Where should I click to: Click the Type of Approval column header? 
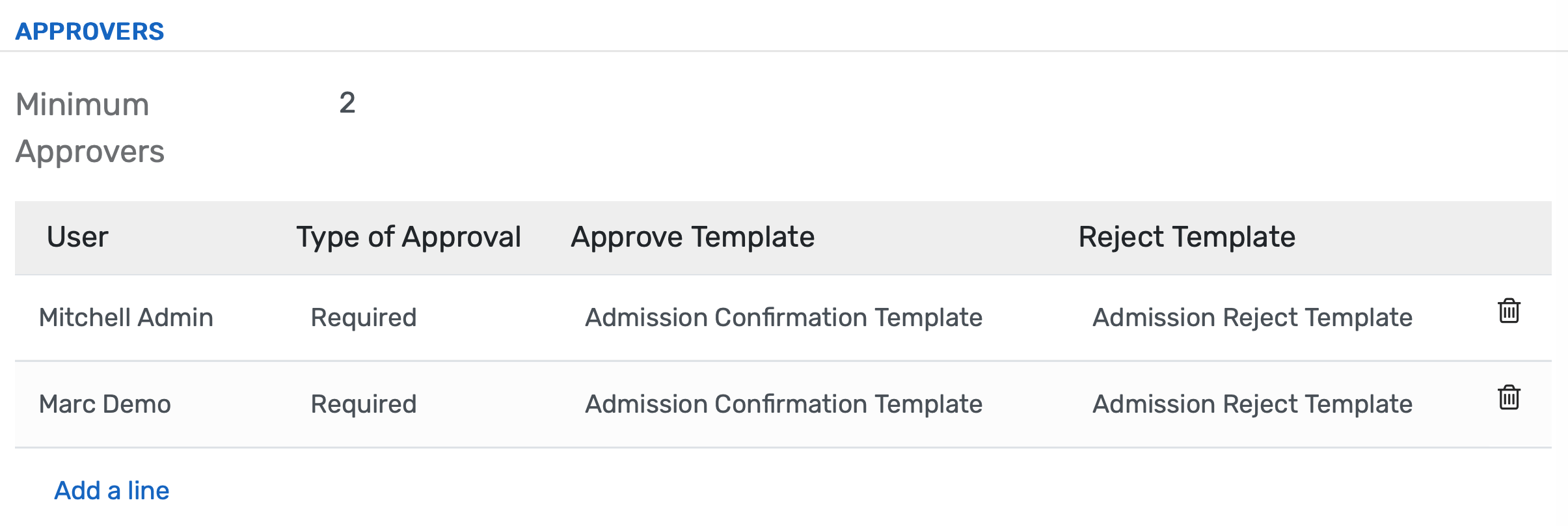click(x=408, y=237)
